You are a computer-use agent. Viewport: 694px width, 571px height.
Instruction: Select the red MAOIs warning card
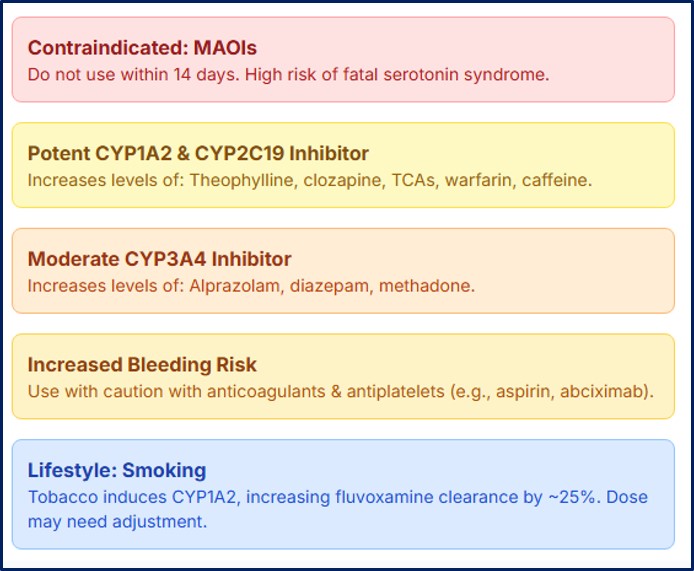[x=343, y=60]
